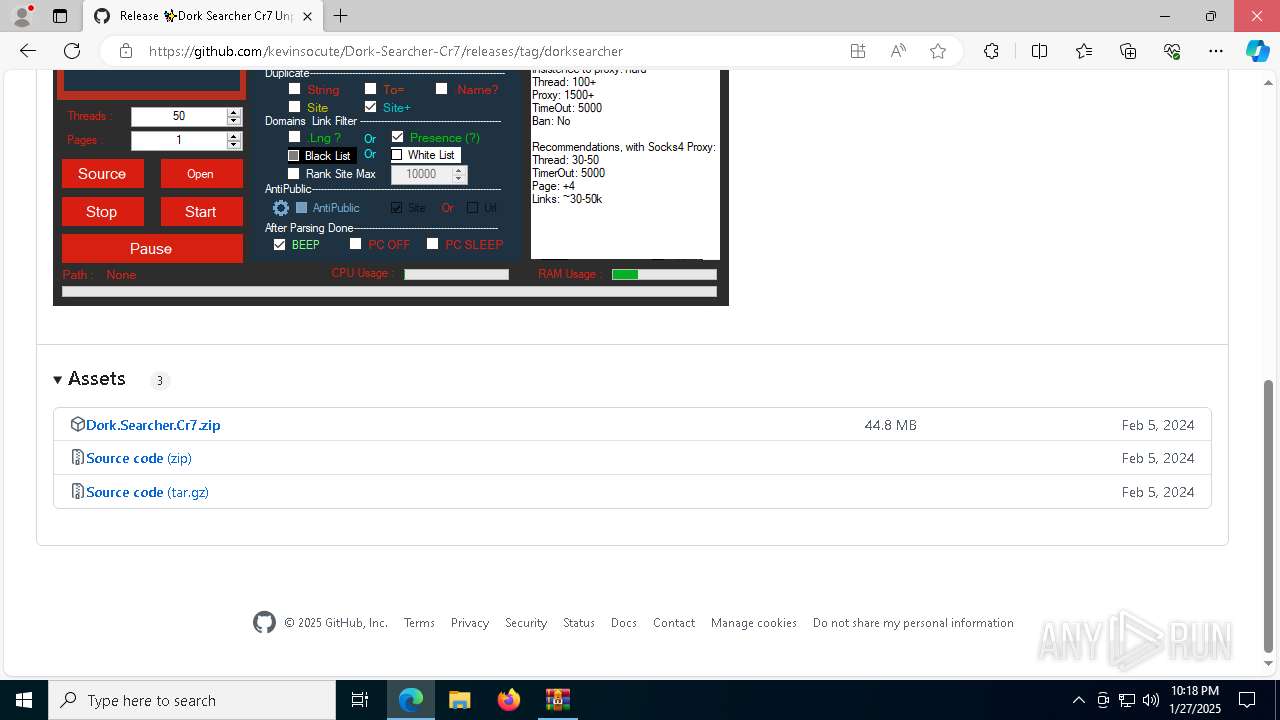Open a new browser tab
1280x720 pixels.
[340, 16]
